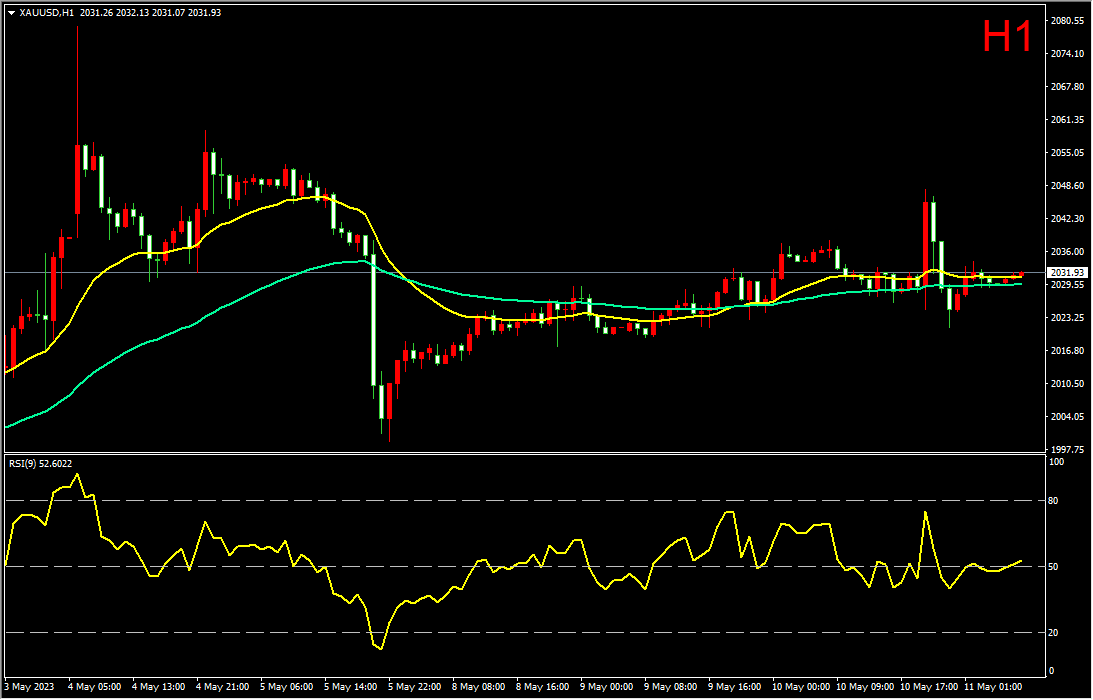Image resolution: width=1093 pixels, height=700 pixels.
Task: Click the current price tag 2031.93
Action: click(1067, 272)
